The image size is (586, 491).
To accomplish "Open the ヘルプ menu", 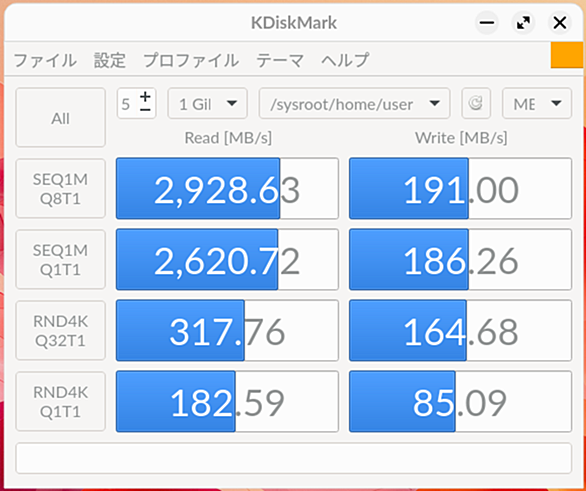I will point(345,61).
